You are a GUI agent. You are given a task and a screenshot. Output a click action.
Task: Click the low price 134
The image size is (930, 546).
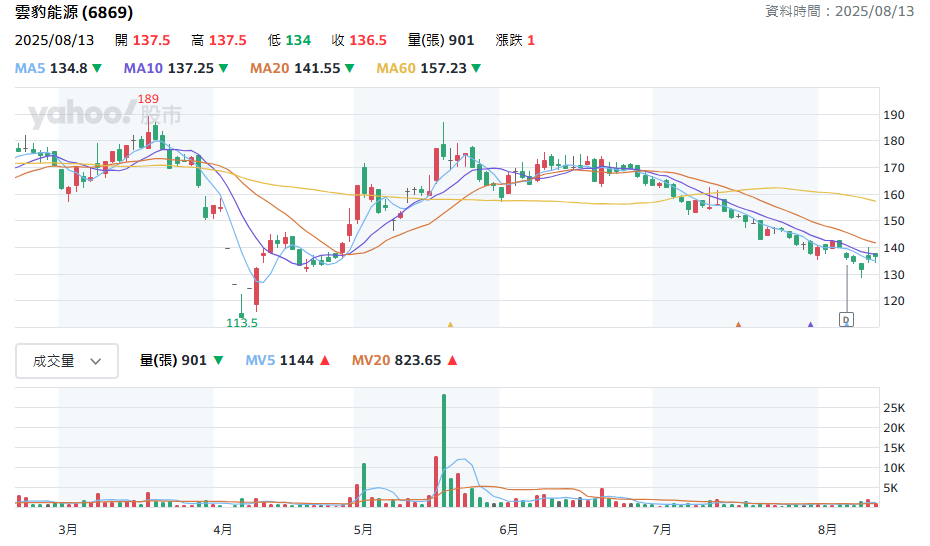(x=298, y=40)
